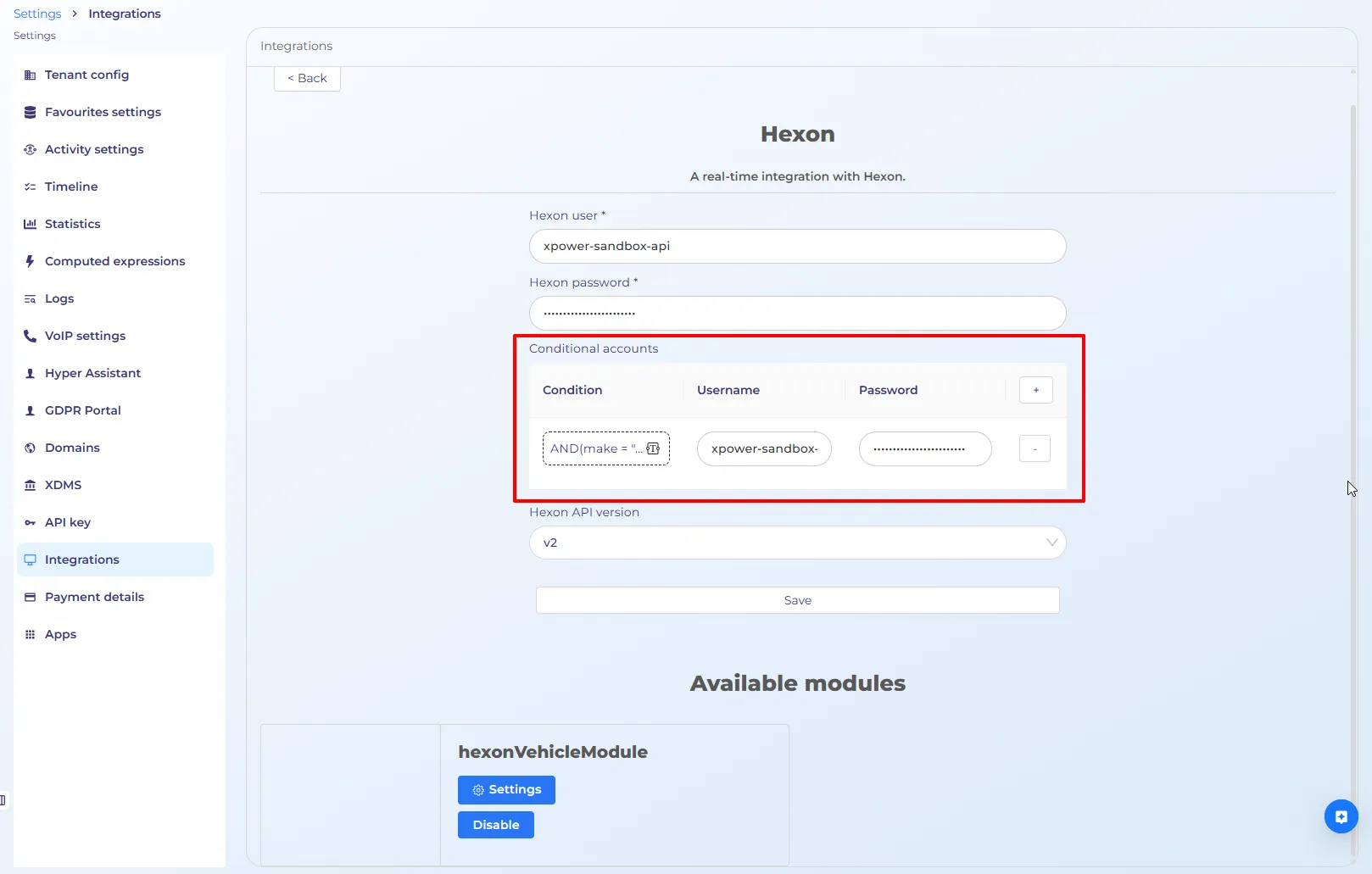Select Timeline in the sidebar

click(115, 186)
